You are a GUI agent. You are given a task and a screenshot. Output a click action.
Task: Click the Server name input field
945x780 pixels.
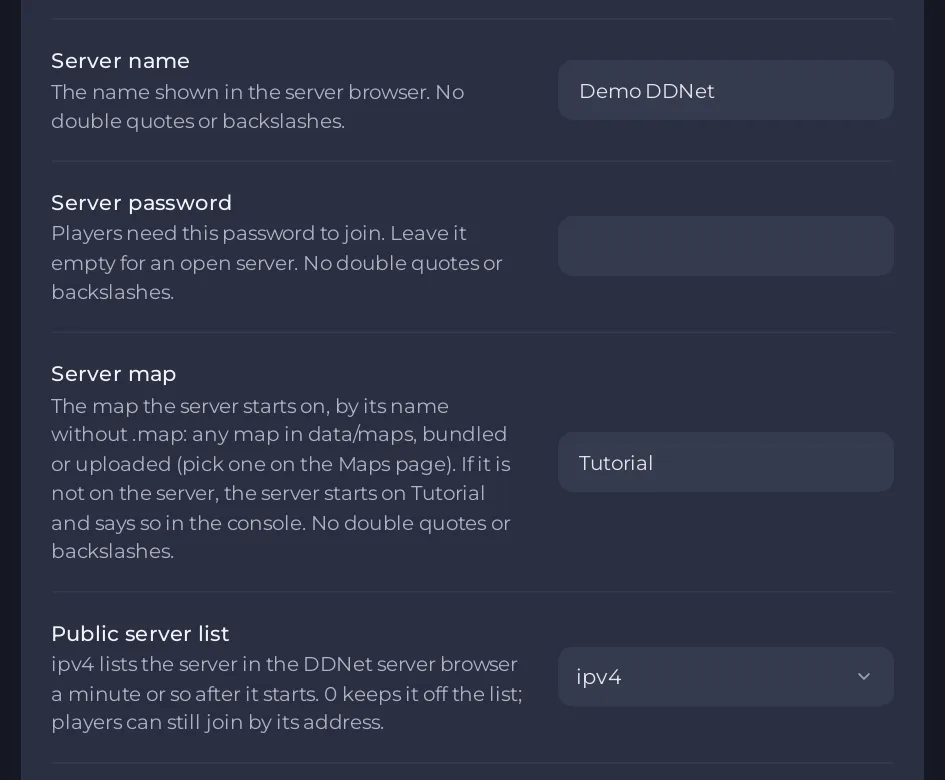pos(726,90)
